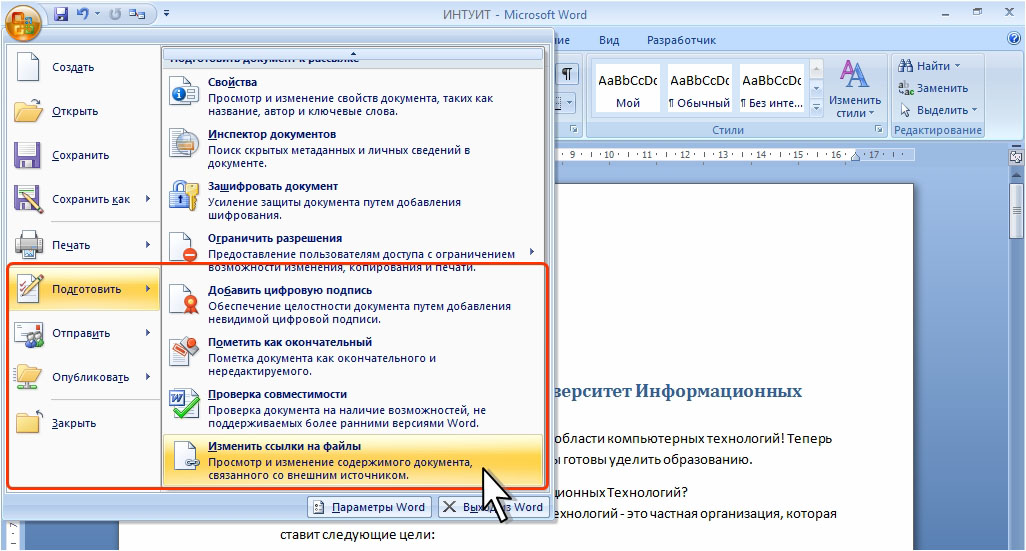Expand the Печать submenu arrow
1026x551 pixels.
tap(148, 245)
